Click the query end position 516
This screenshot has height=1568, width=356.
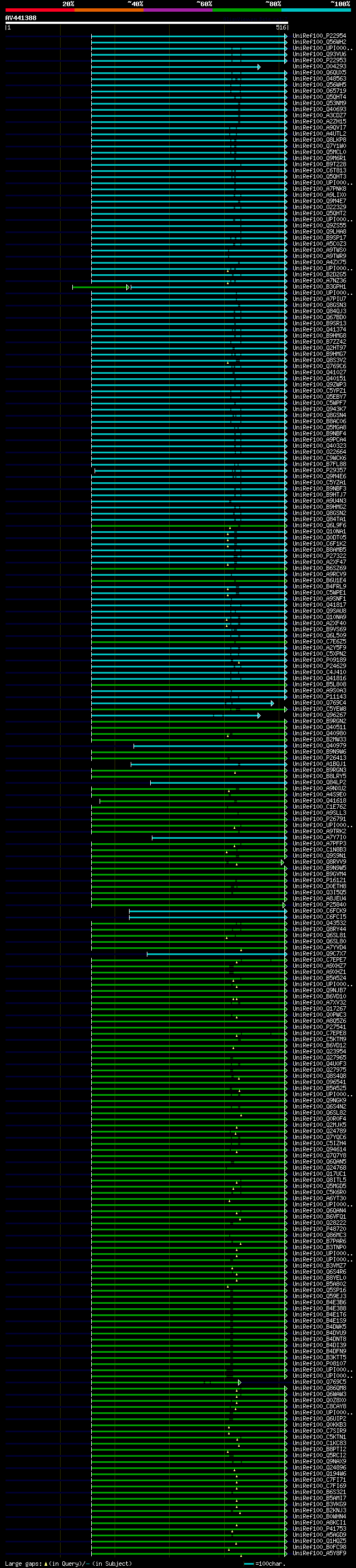pos(280,27)
